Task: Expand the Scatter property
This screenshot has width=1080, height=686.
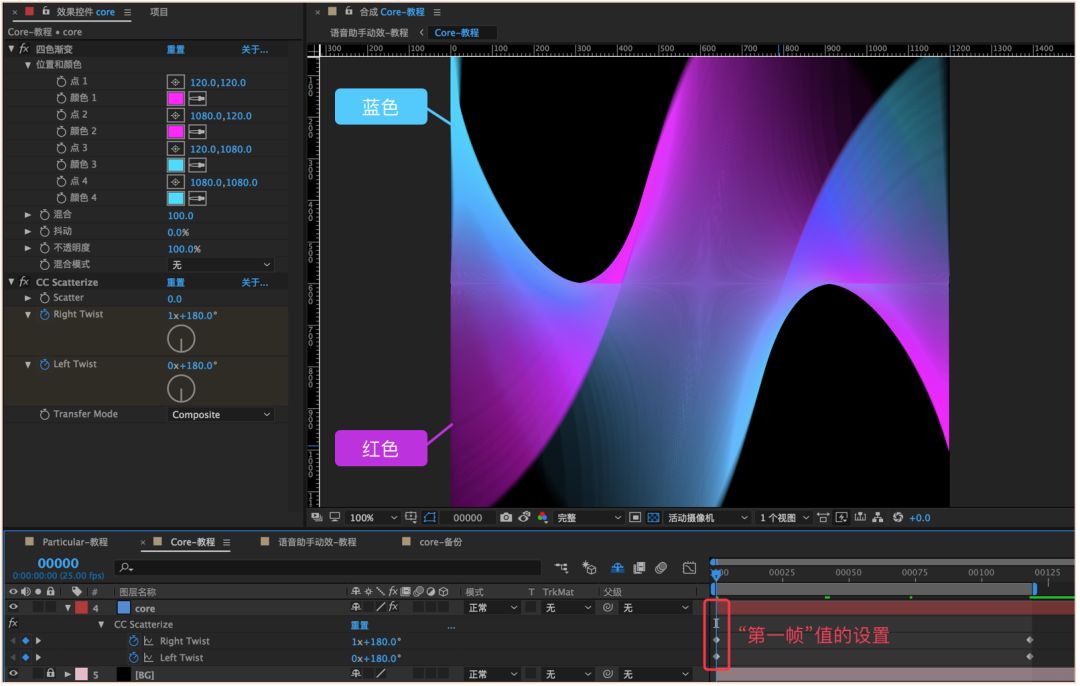Action: click(x=28, y=298)
